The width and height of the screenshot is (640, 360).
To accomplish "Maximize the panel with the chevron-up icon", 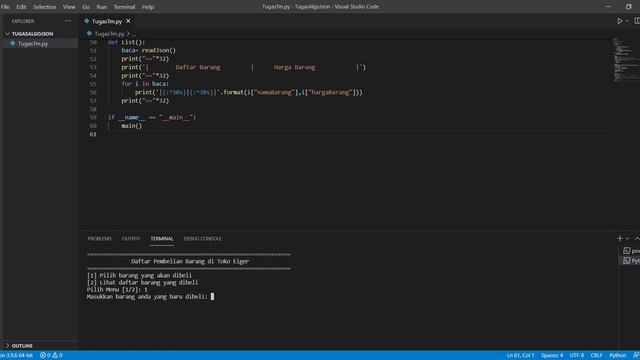I will click(637, 238).
